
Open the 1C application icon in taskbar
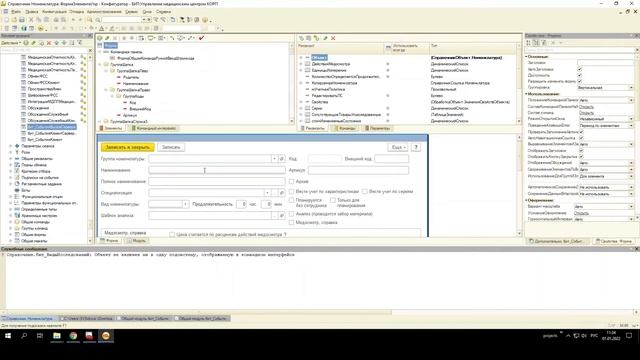[x=106, y=336]
